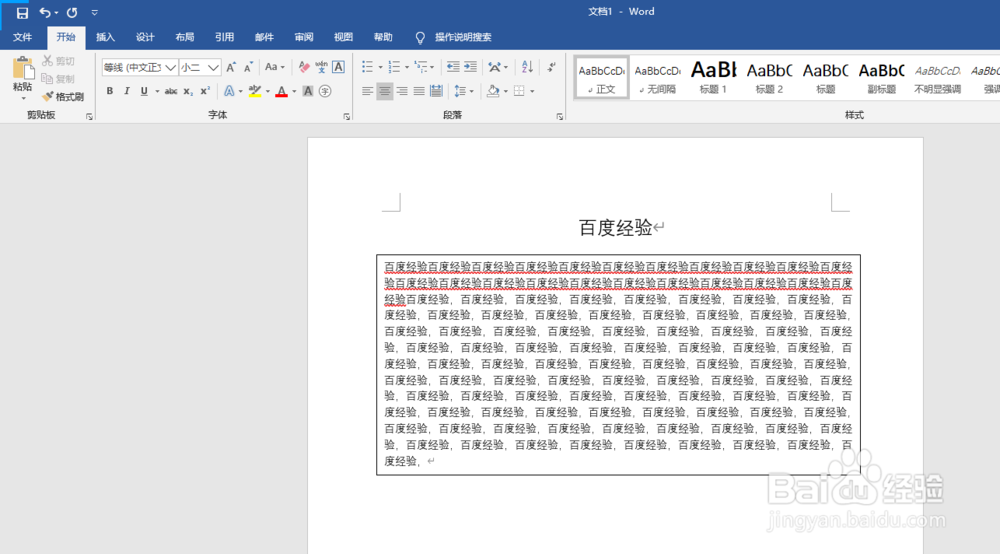Justify the text
The image size is (1000, 554).
click(x=419, y=91)
